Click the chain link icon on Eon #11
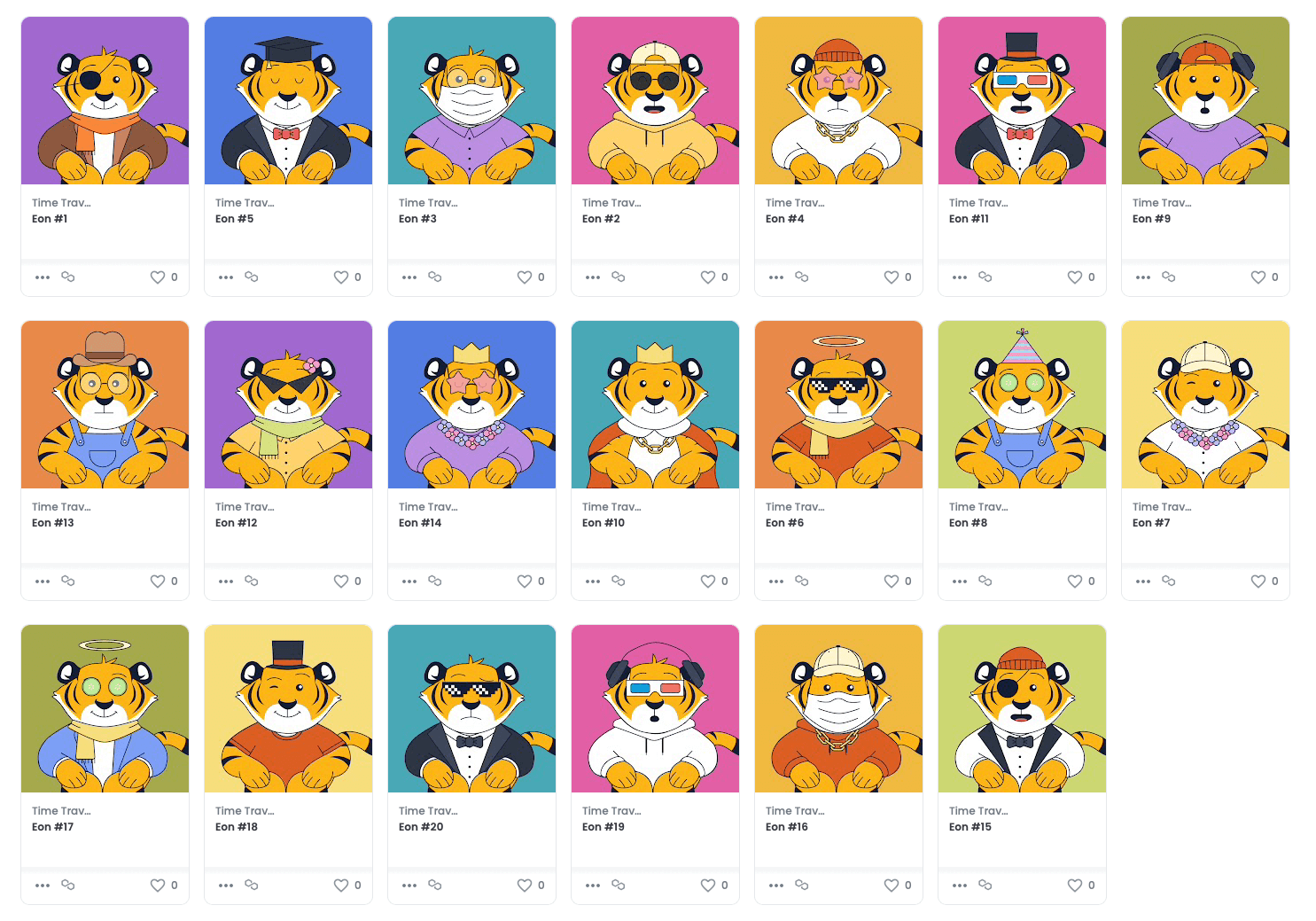 point(985,277)
